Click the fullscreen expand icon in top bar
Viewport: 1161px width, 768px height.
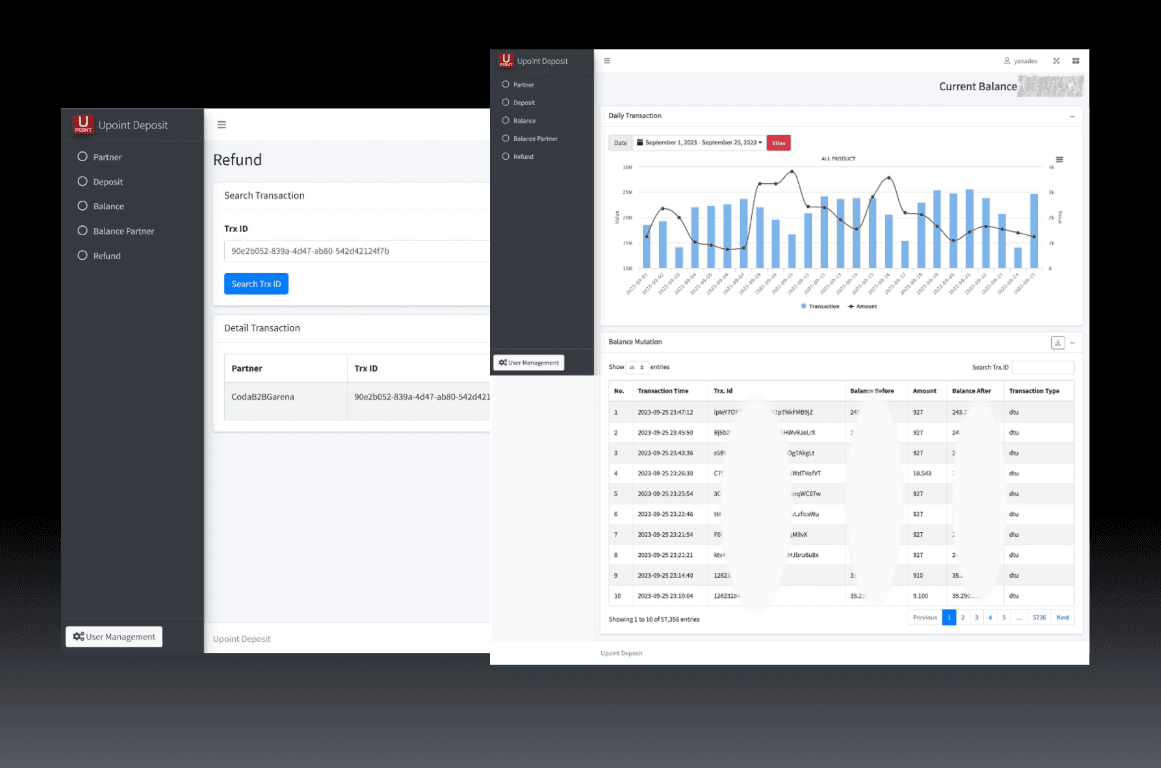tap(1056, 61)
